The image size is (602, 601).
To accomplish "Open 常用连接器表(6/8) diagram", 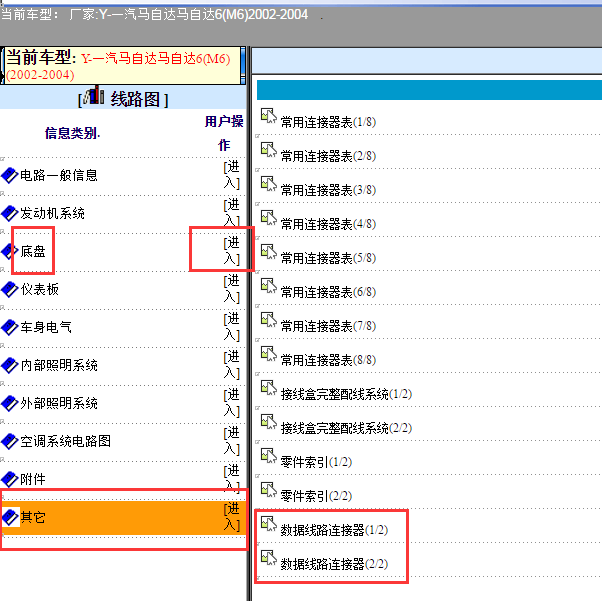I will 328,292.
